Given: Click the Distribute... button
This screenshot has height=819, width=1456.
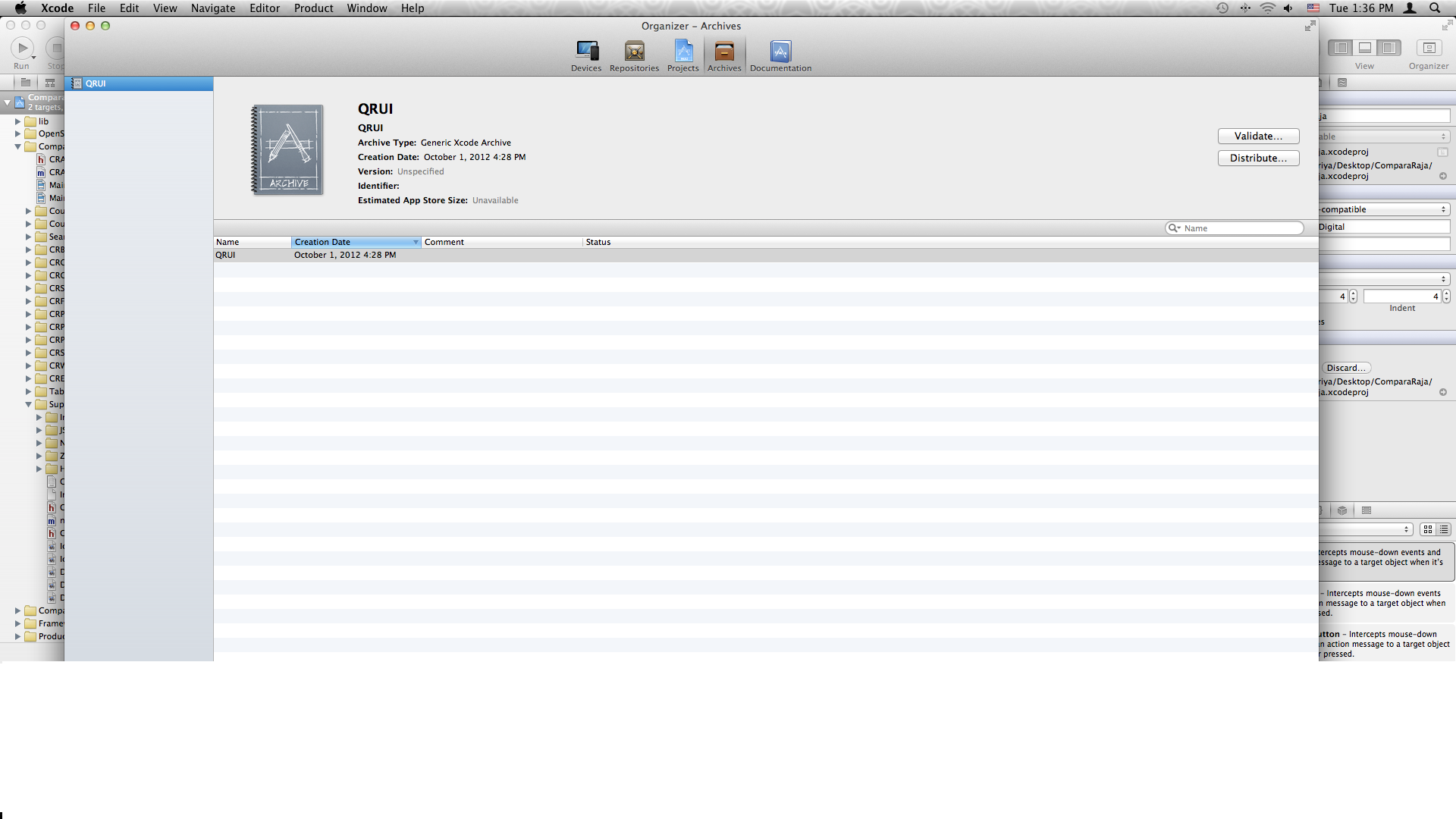Looking at the screenshot, I should point(1258,158).
